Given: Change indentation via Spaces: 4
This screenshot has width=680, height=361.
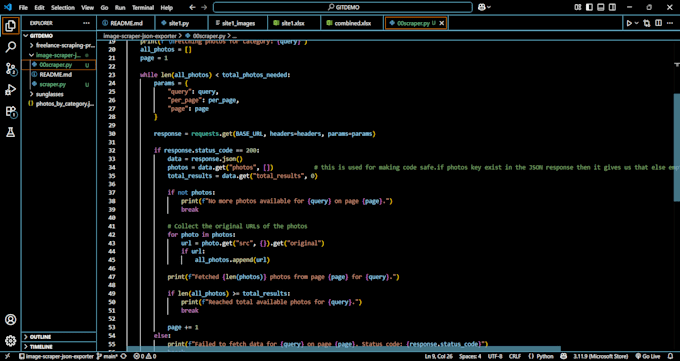Looking at the screenshot, I should pyautogui.click(x=470, y=356).
